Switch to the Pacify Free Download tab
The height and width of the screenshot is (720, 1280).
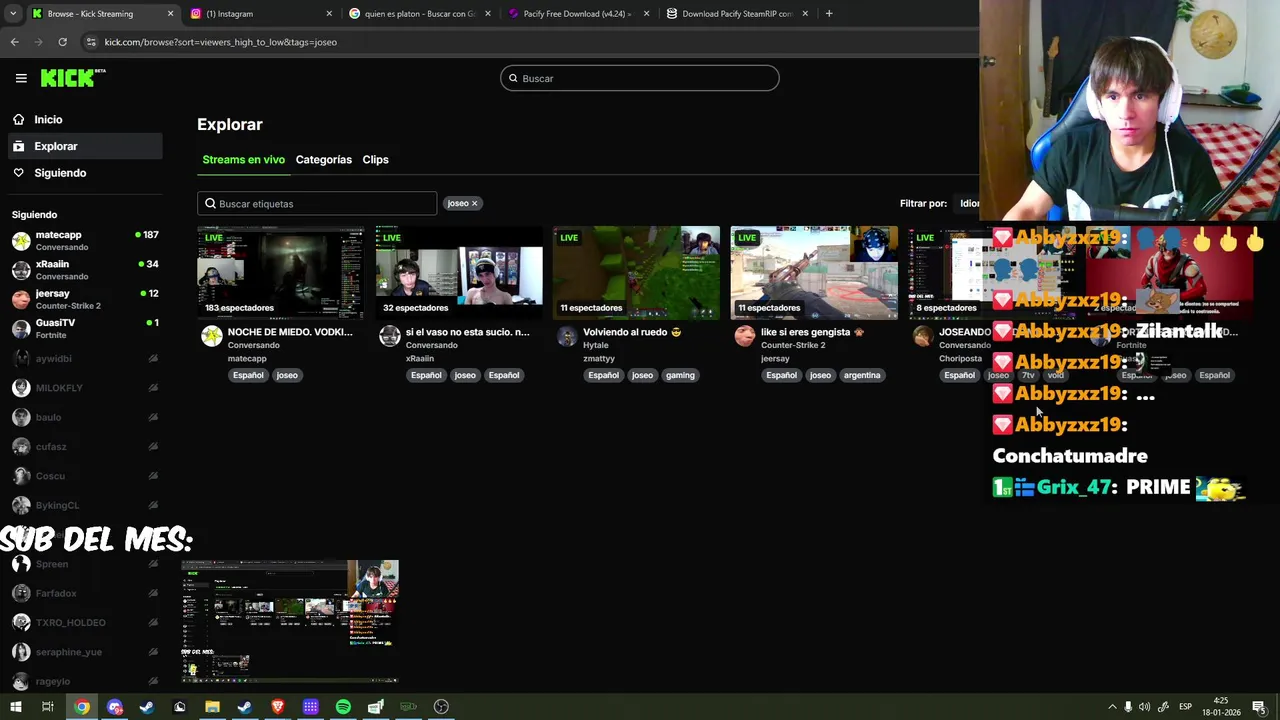[578, 14]
